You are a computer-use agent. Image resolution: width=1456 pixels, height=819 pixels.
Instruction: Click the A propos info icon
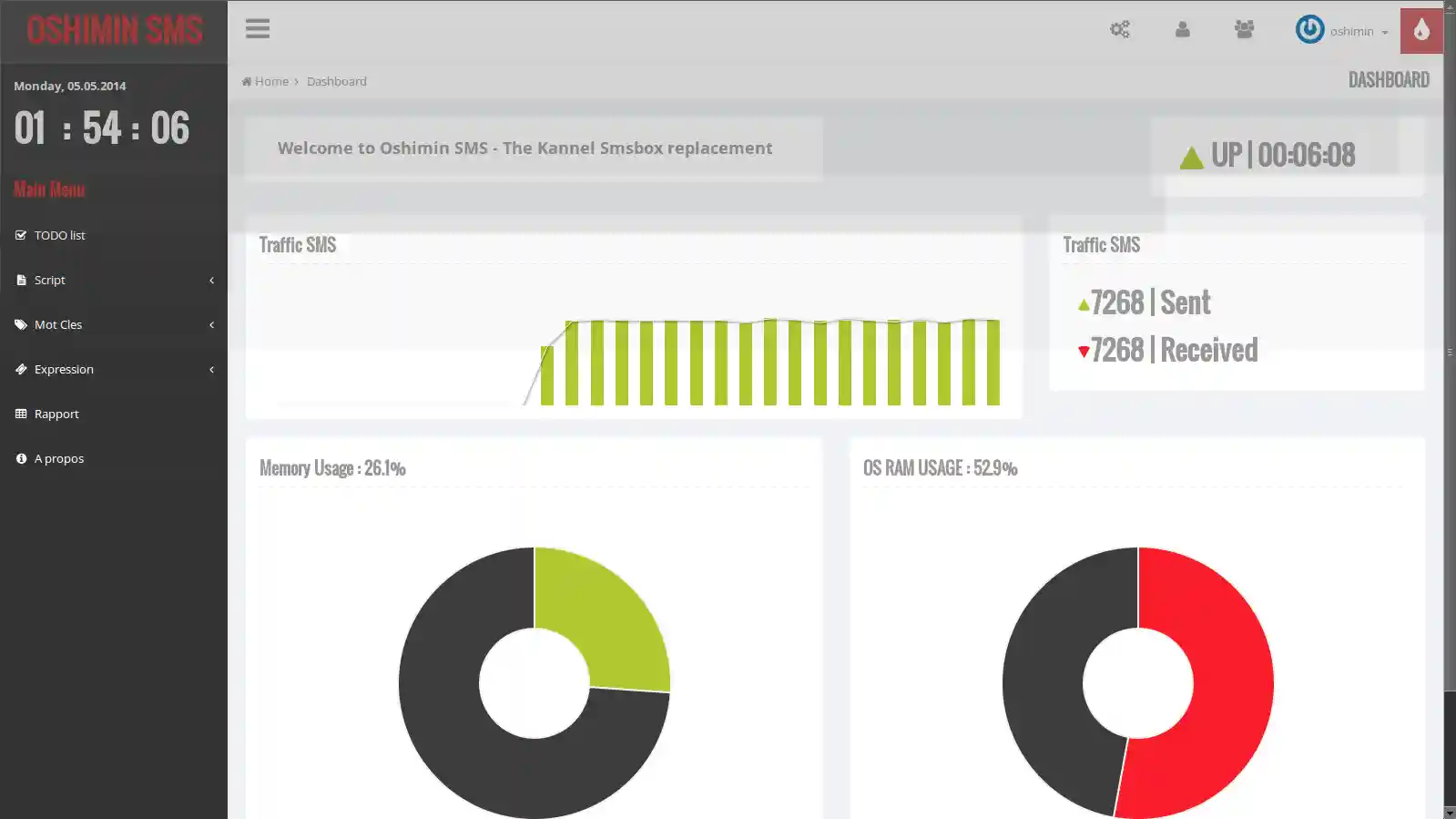tap(21, 459)
